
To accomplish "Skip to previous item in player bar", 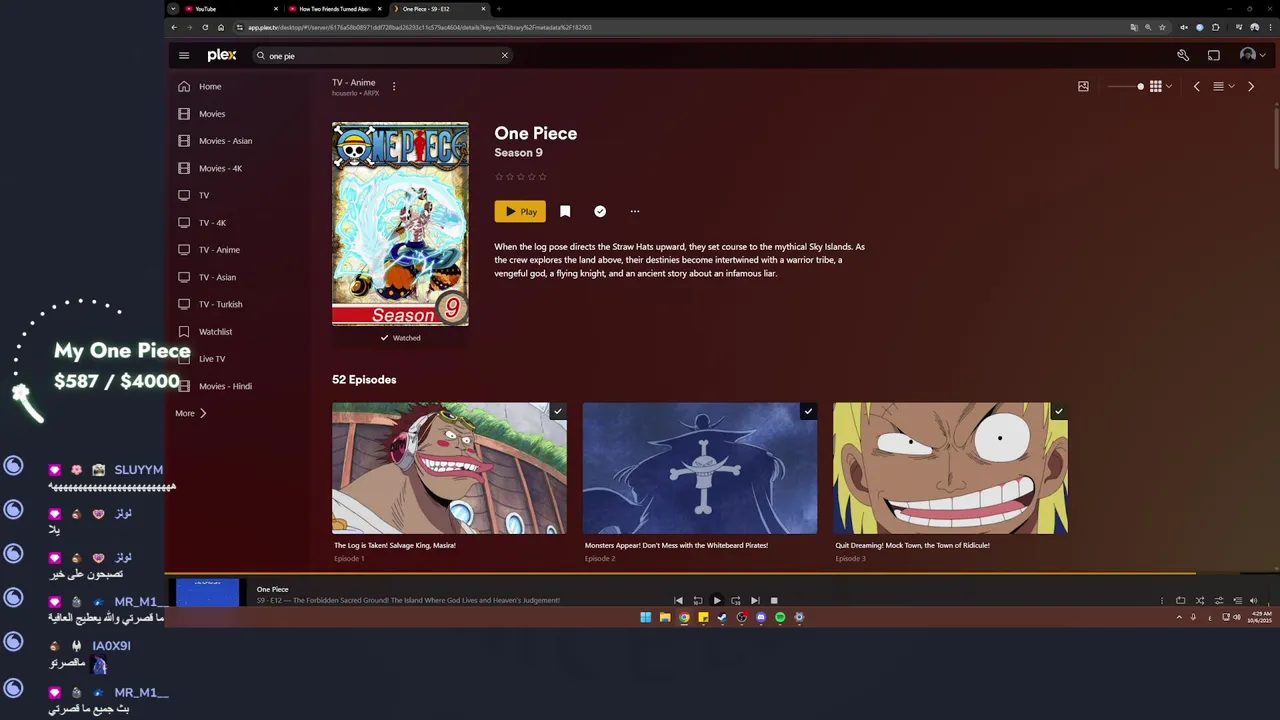I will coord(678,601).
